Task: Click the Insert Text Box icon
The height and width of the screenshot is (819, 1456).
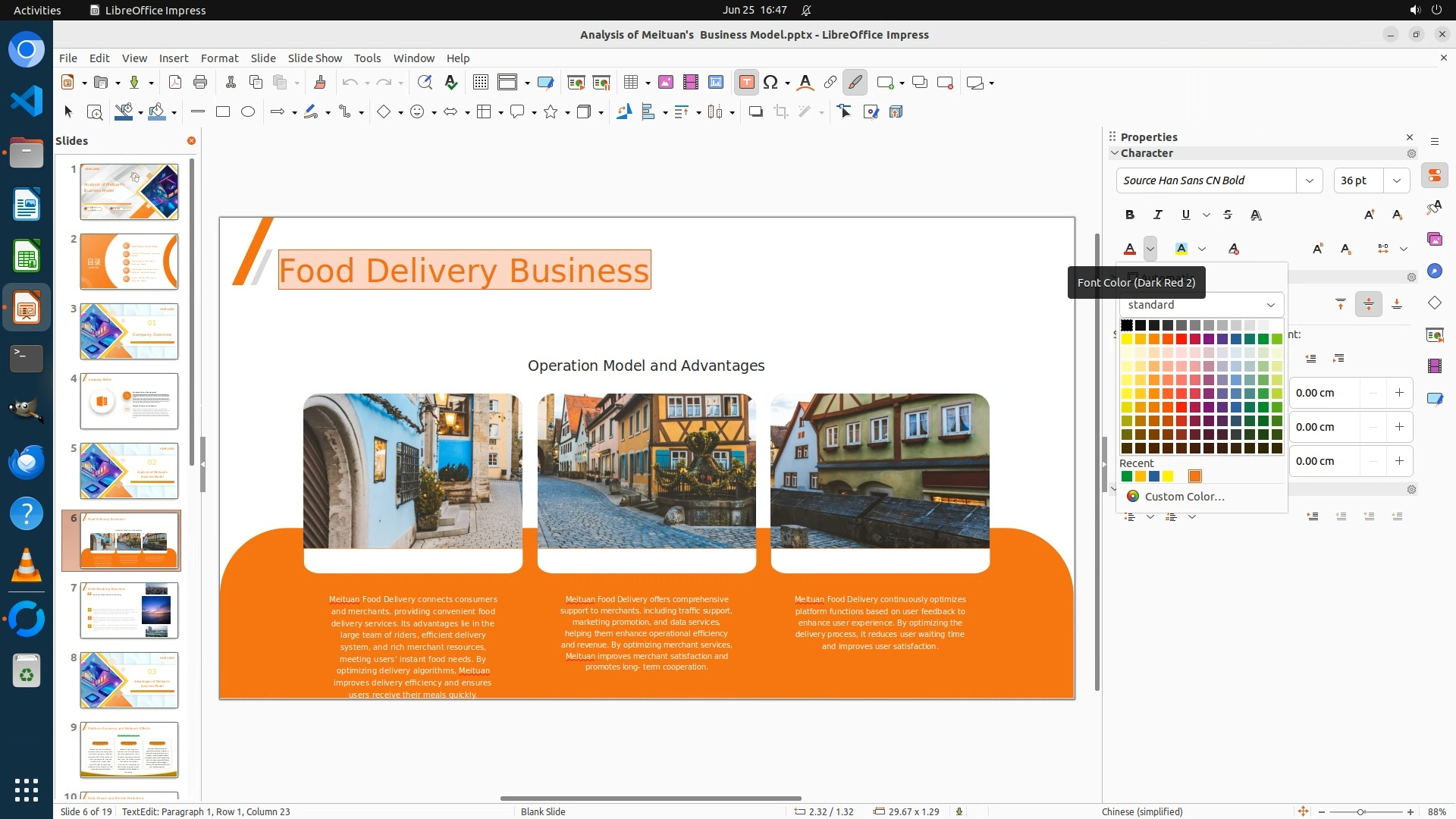Action: (746, 83)
